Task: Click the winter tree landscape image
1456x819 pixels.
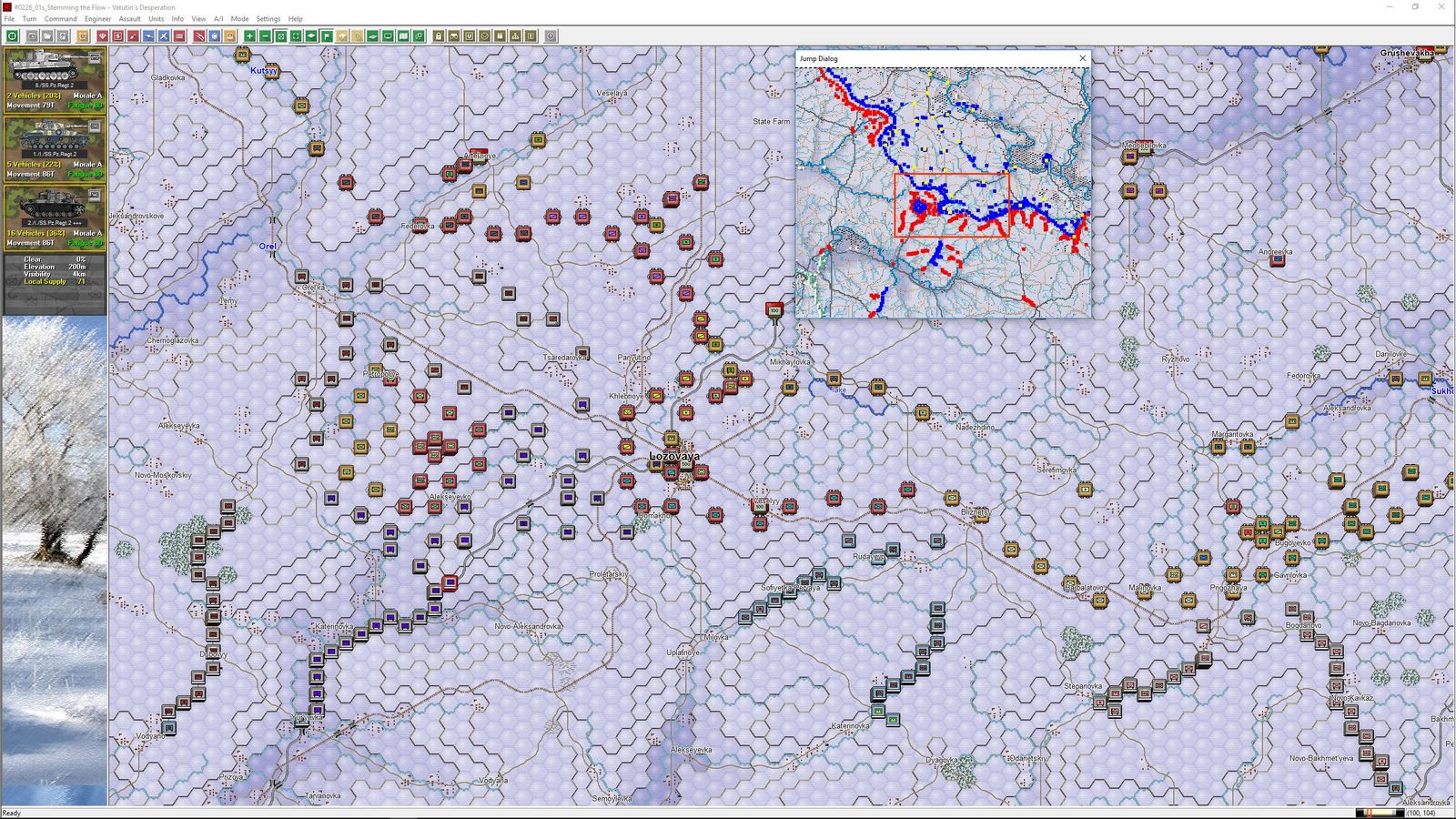Action: coord(55,560)
